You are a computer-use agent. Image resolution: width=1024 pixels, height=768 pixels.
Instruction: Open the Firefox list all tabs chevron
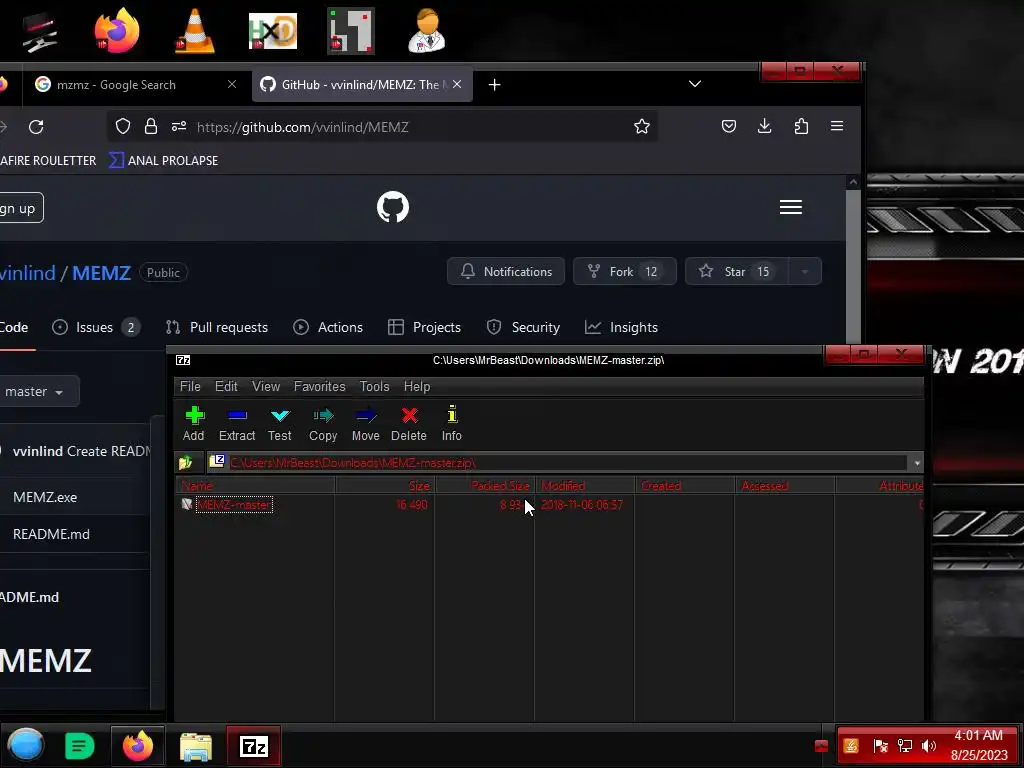click(x=695, y=84)
